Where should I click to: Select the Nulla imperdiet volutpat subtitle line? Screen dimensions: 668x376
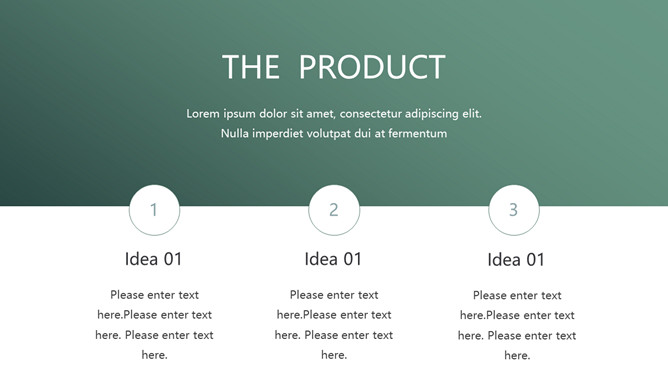pyautogui.click(x=334, y=133)
